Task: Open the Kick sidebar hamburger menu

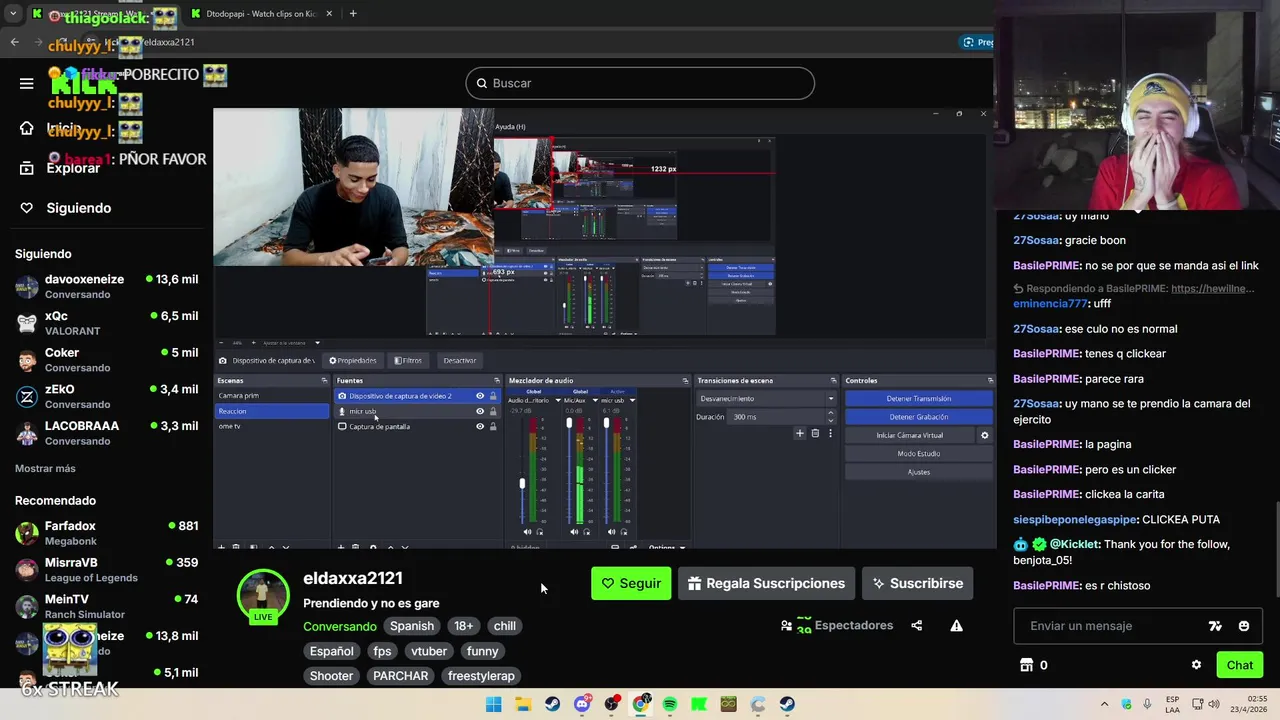Action: point(27,83)
